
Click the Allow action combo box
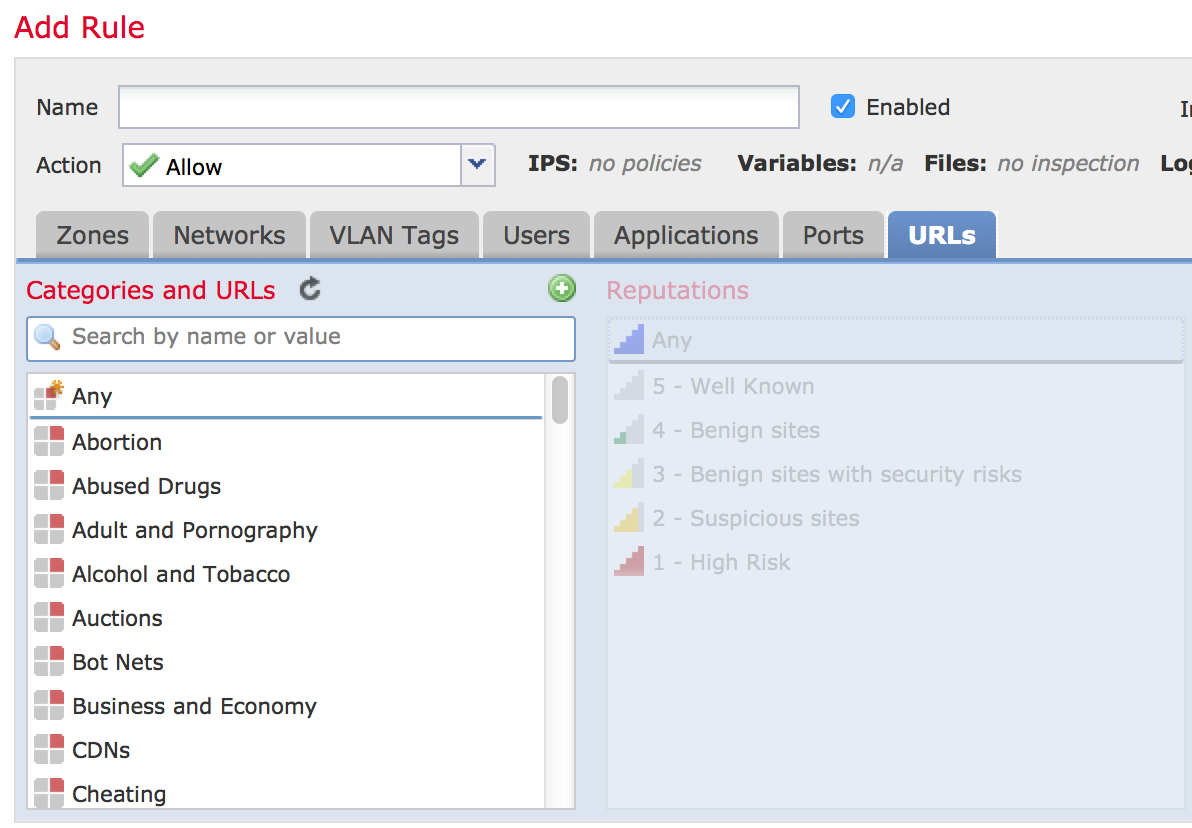tap(292, 166)
